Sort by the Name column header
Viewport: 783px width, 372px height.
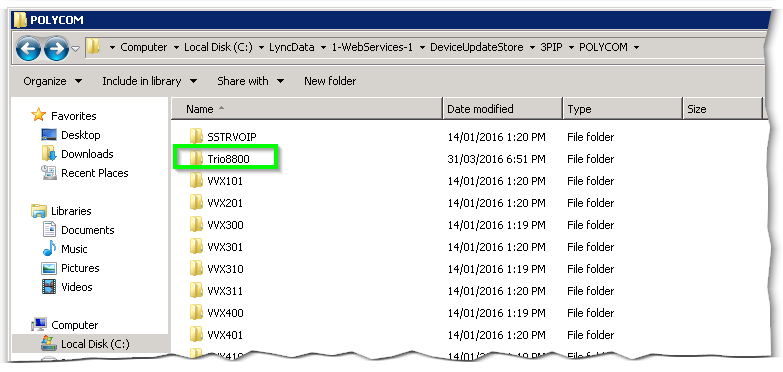307,109
